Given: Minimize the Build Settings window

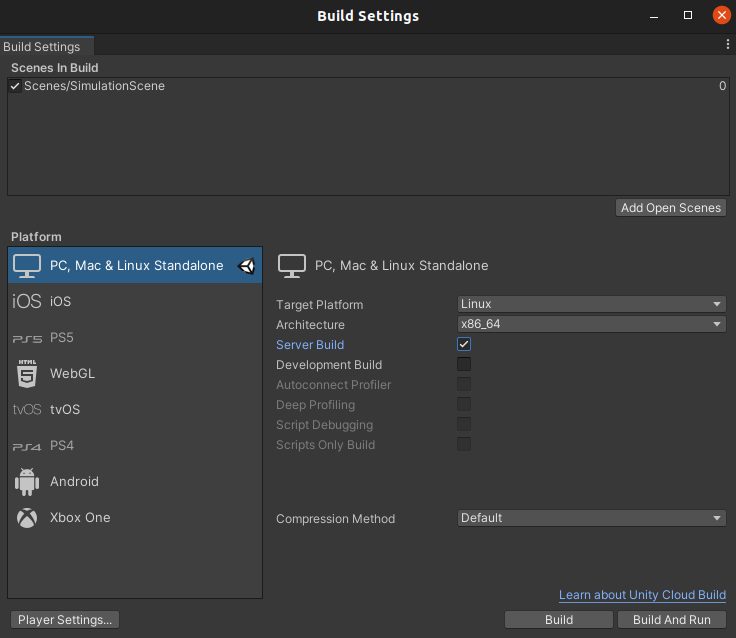Looking at the screenshot, I should (x=654, y=16).
